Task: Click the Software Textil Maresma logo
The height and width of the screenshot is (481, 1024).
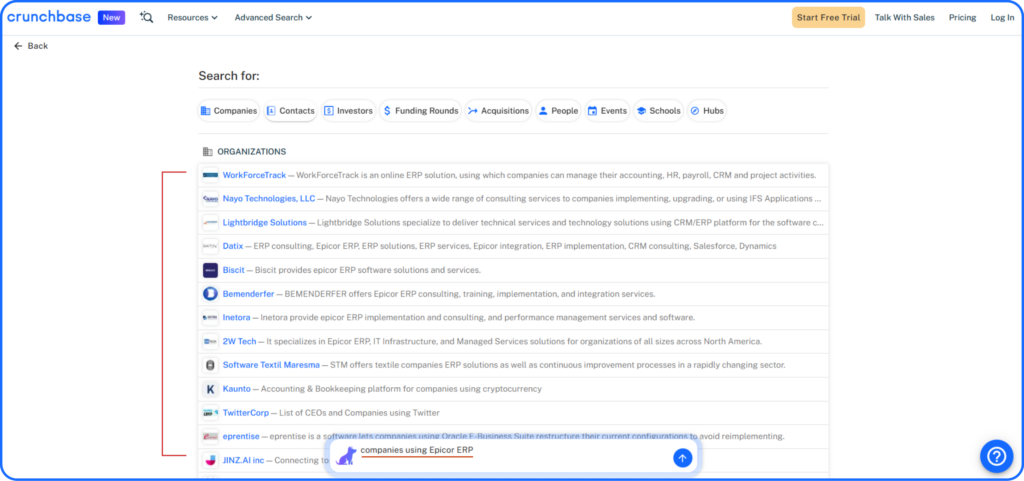Action: point(210,365)
